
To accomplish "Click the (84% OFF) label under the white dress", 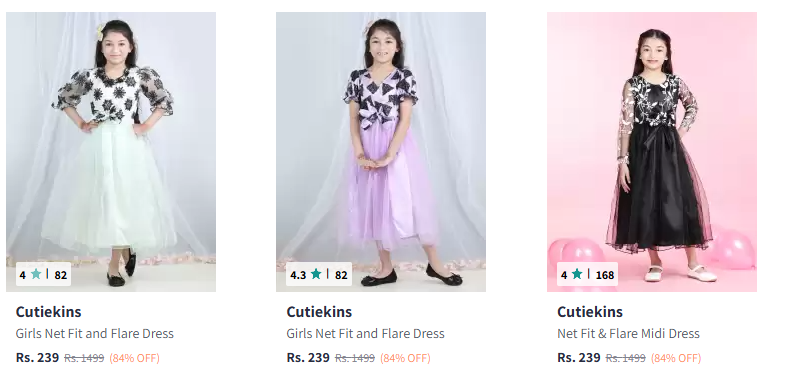I will (x=135, y=358).
